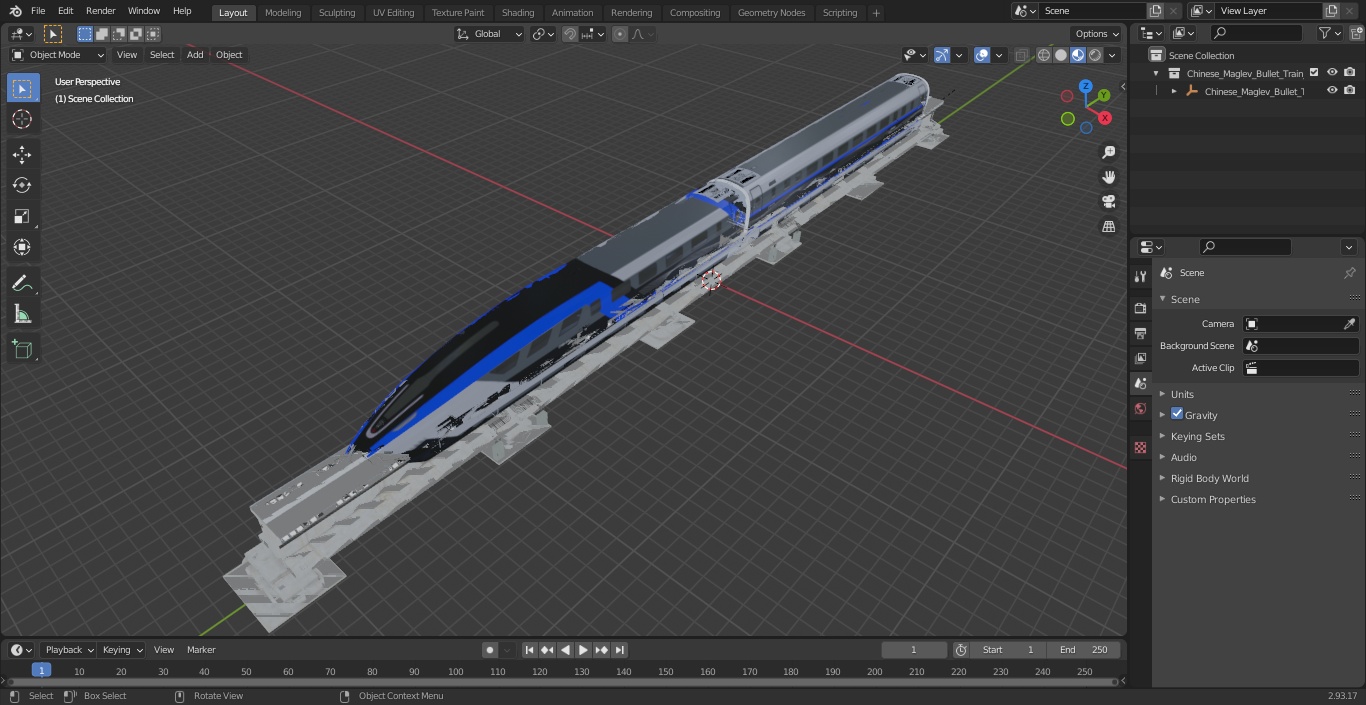Toggle show gizmo button

tap(942, 55)
